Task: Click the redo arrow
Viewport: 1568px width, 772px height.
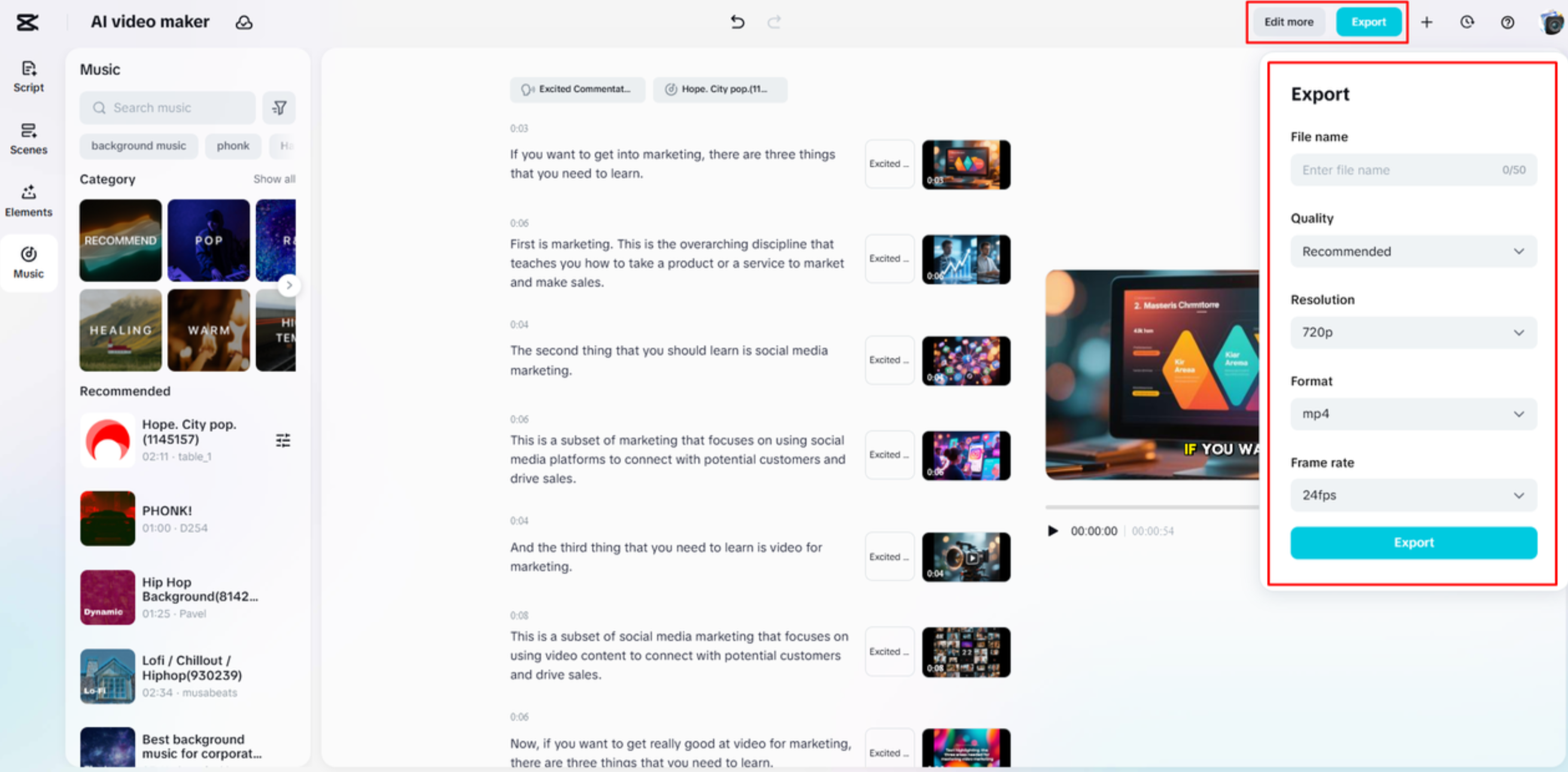Action: point(775,22)
